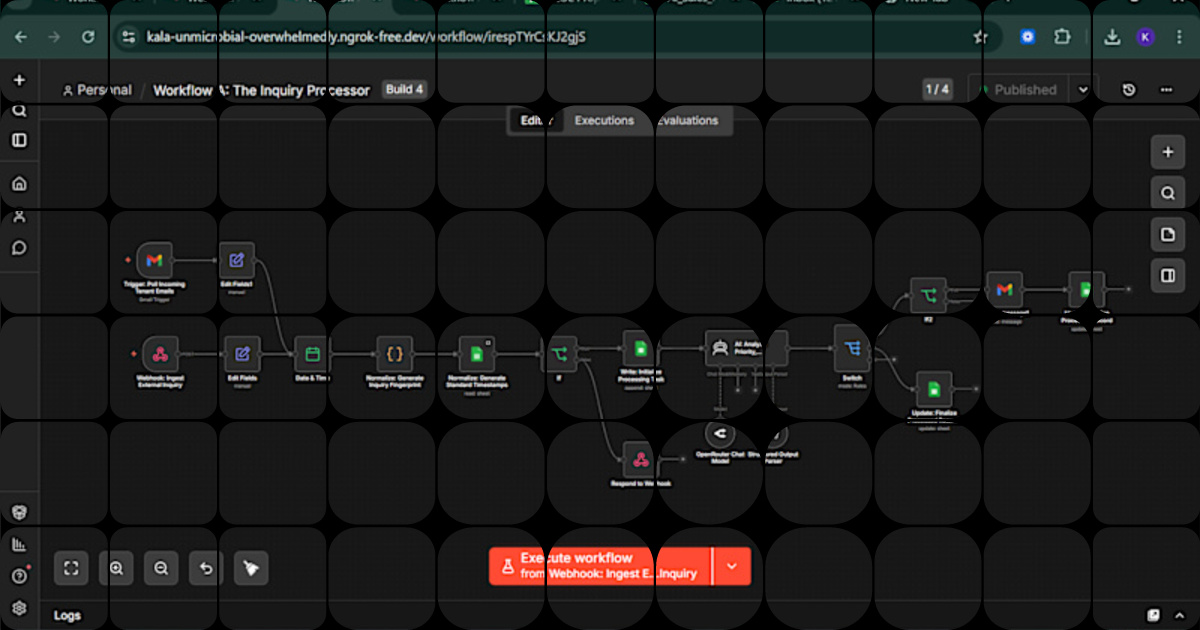This screenshot has height=630, width=1200.
Task: Click the Published button
Action: pyautogui.click(x=1019, y=90)
